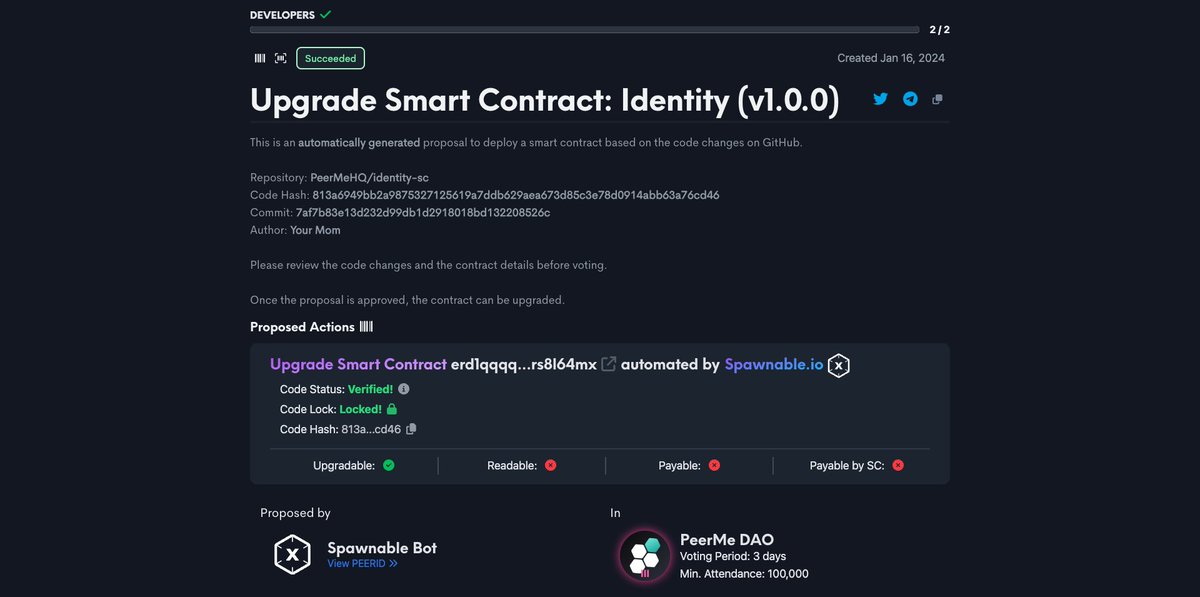Click the lock icon beside Locked status

click(391, 409)
